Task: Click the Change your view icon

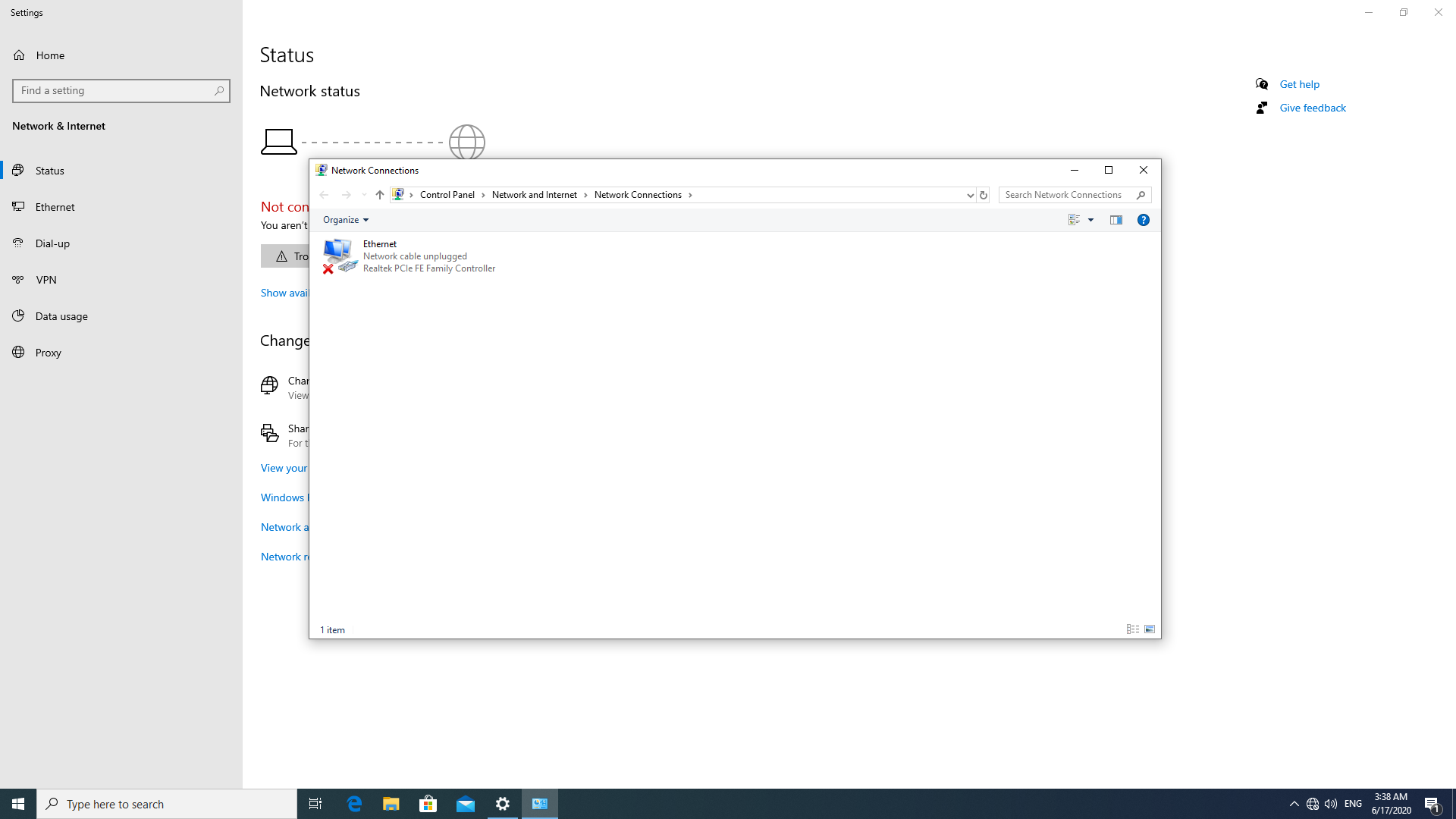Action: pyautogui.click(x=1074, y=220)
